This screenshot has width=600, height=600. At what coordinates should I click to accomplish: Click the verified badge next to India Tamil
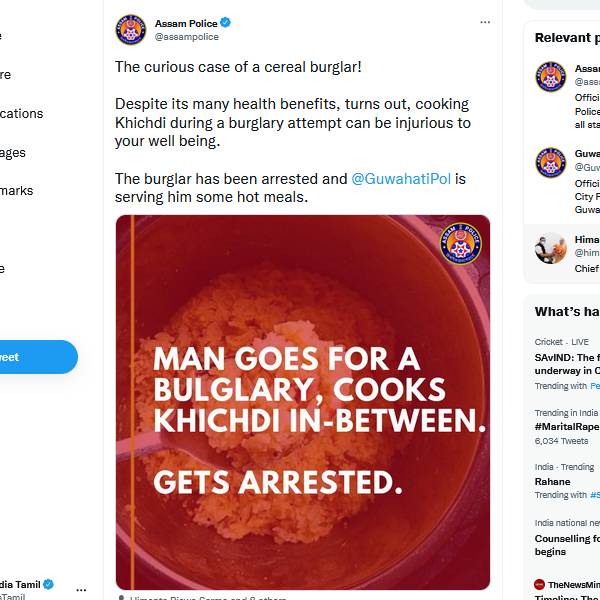point(48,584)
